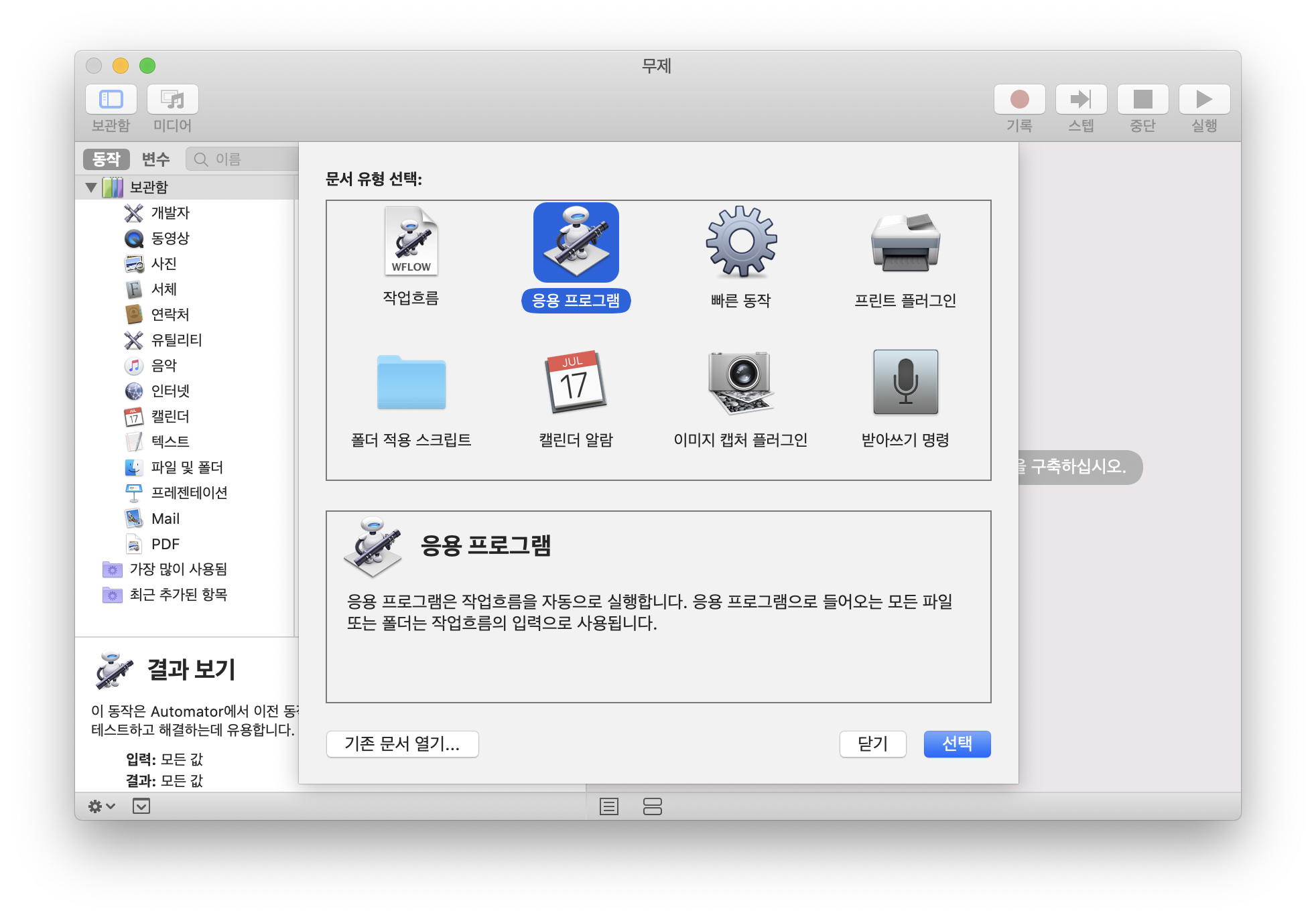
Task: Click the 선택 choose button
Action: point(956,744)
